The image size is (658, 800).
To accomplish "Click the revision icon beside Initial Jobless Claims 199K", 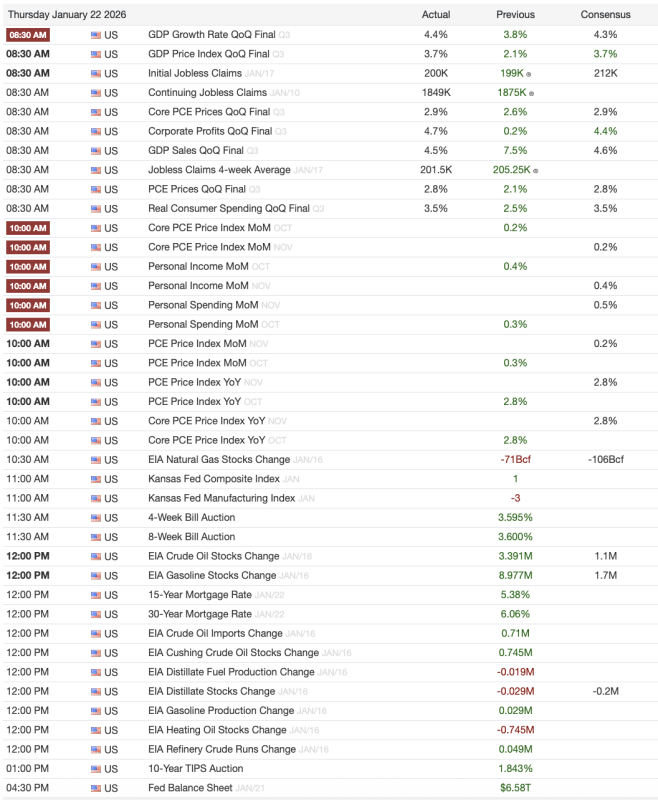I will coord(529,74).
